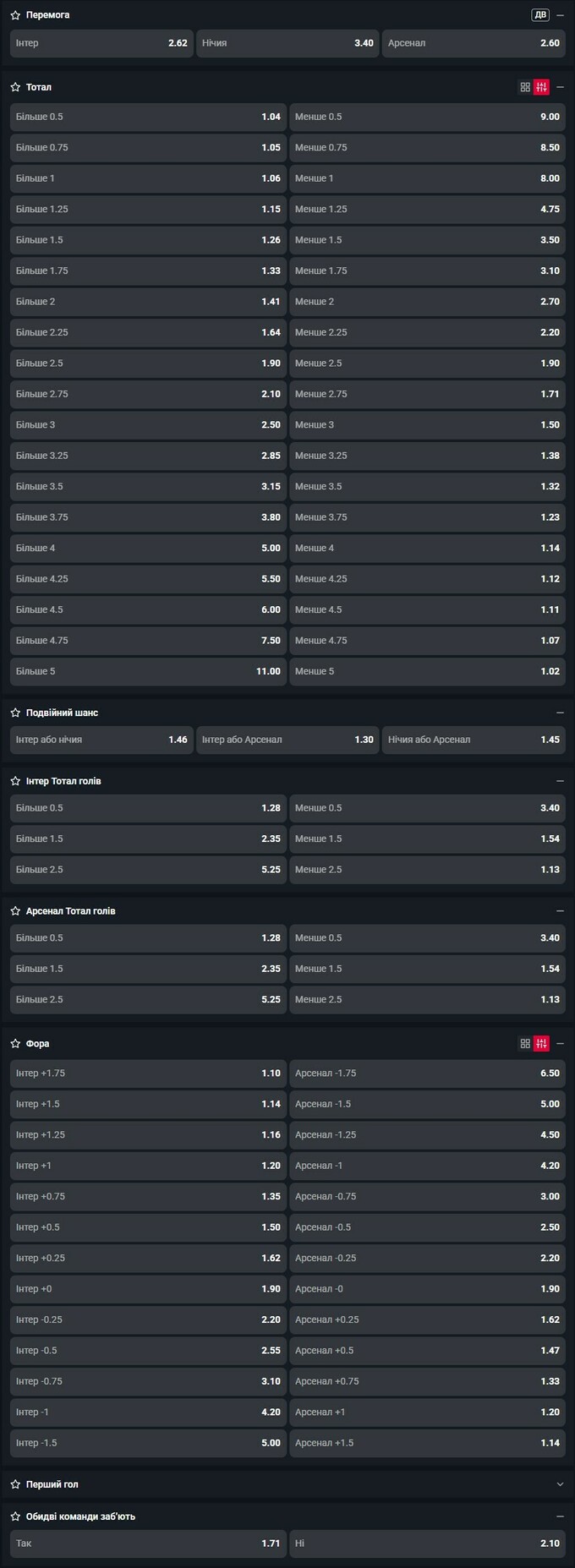Image resolution: width=575 pixels, height=1568 pixels.
Task: Favorite the Перемога market with its star
Action: [x=15, y=15]
